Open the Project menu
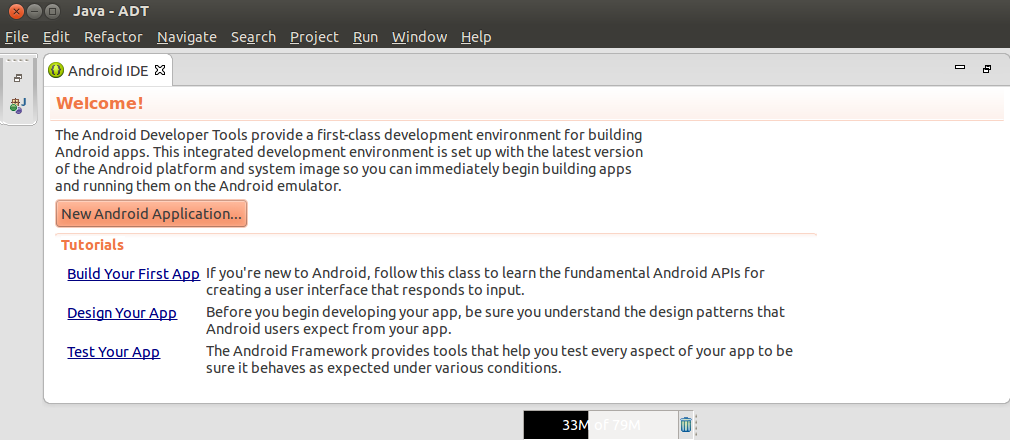Viewport: 1010px width, 440px height. tap(314, 37)
